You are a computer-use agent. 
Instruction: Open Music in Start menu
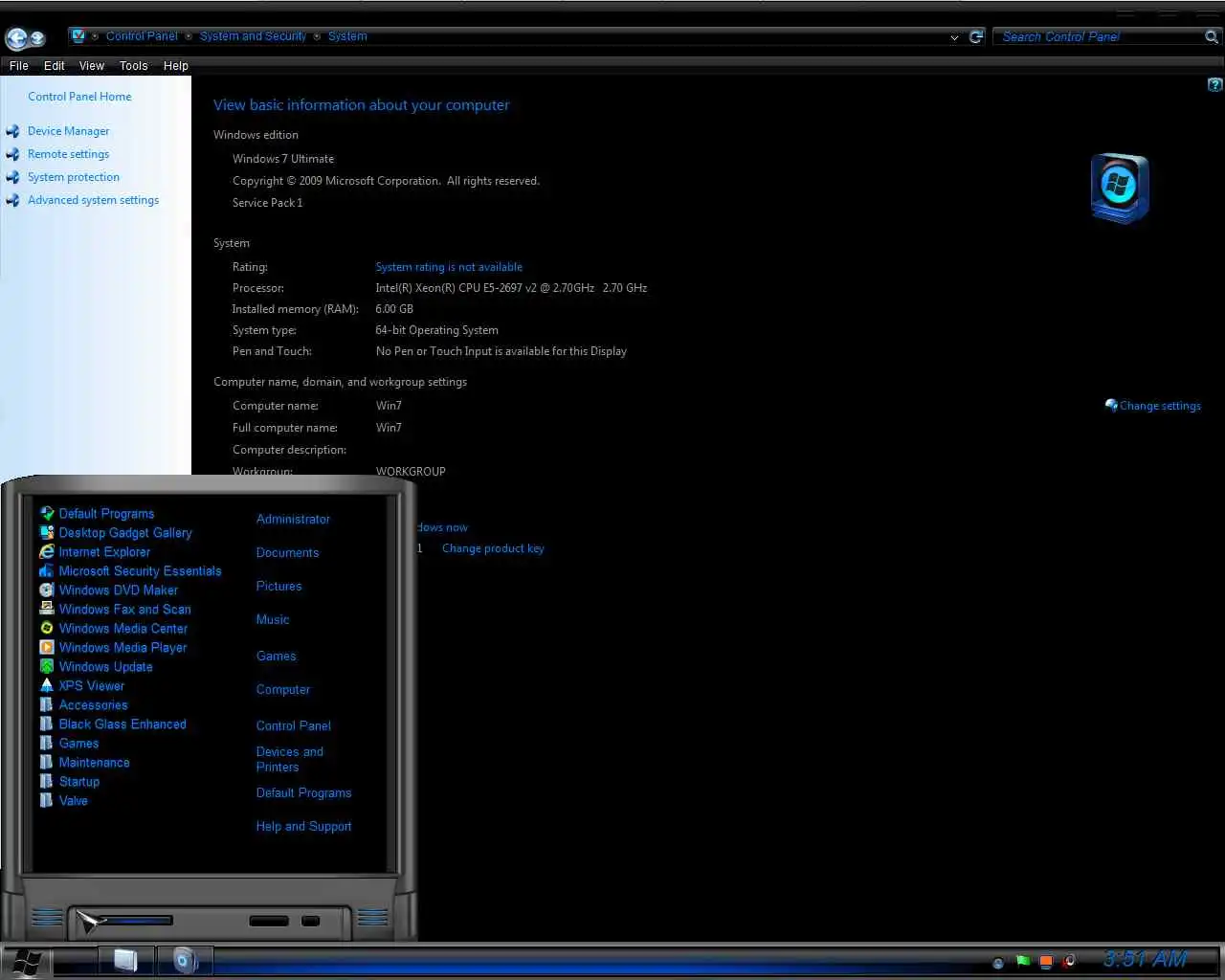(x=273, y=619)
